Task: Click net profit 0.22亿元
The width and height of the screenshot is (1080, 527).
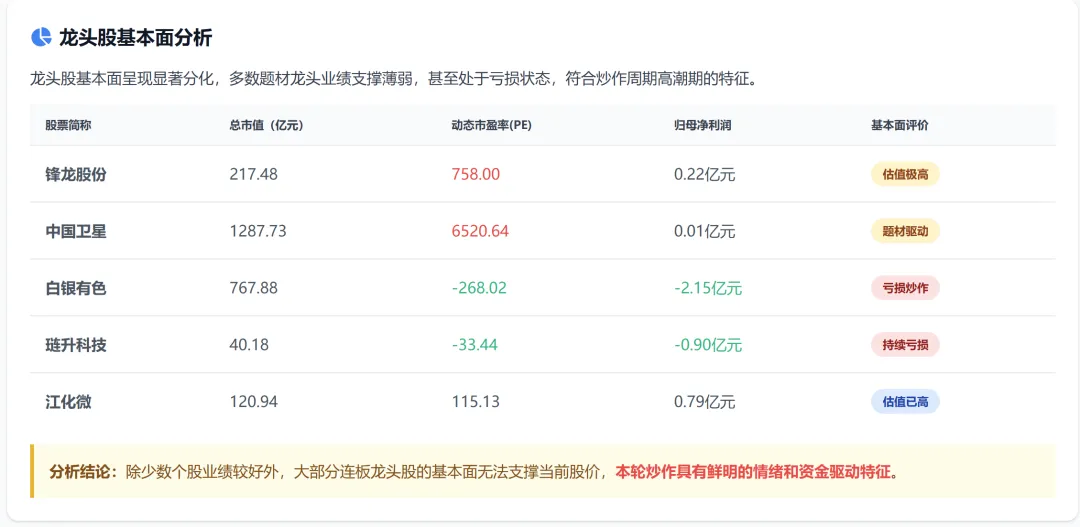Action: pos(705,174)
